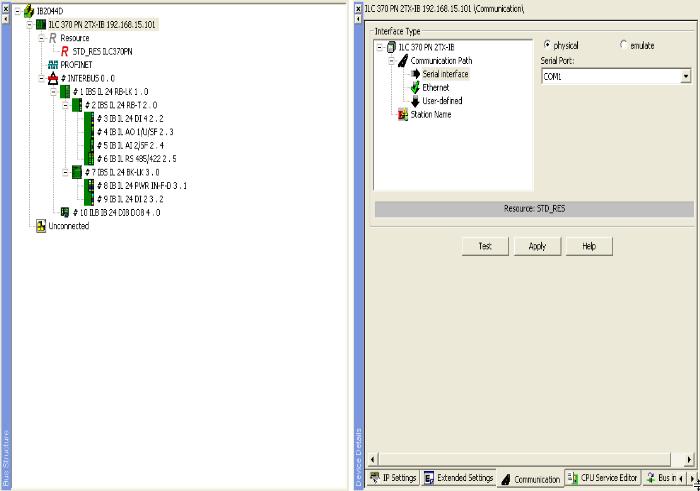
Task: Open the Serial Port COM1 dropdown
Action: (x=686, y=77)
